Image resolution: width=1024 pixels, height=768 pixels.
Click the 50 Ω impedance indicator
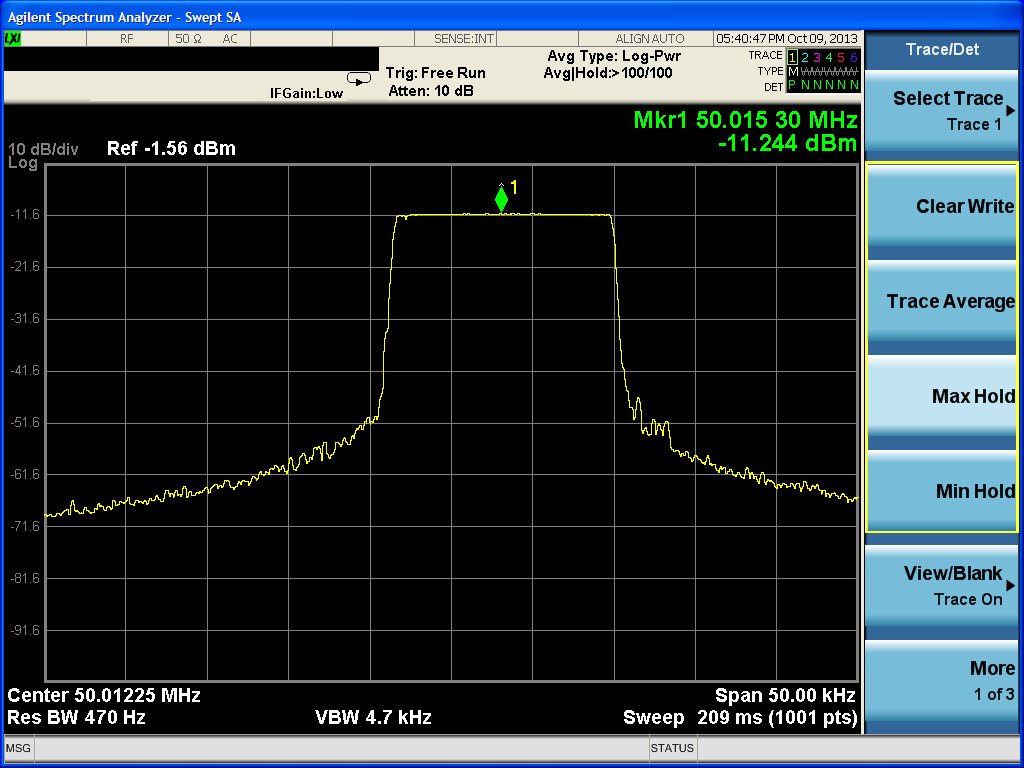coord(188,39)
